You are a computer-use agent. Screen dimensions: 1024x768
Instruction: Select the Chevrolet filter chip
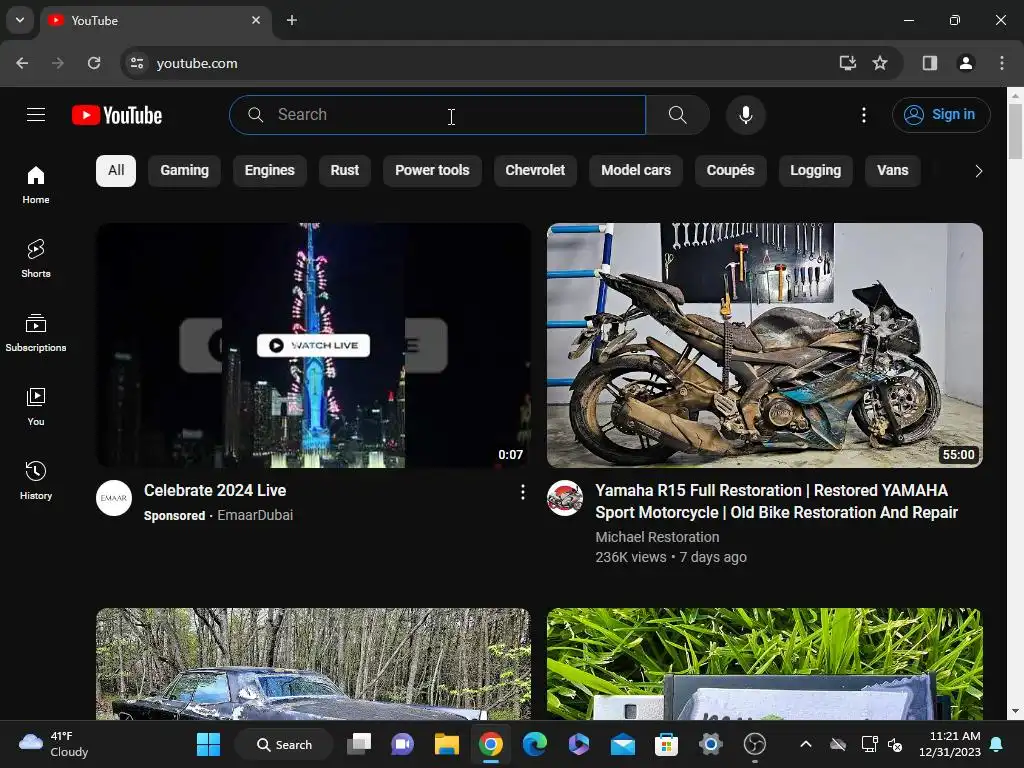[535, 171]
